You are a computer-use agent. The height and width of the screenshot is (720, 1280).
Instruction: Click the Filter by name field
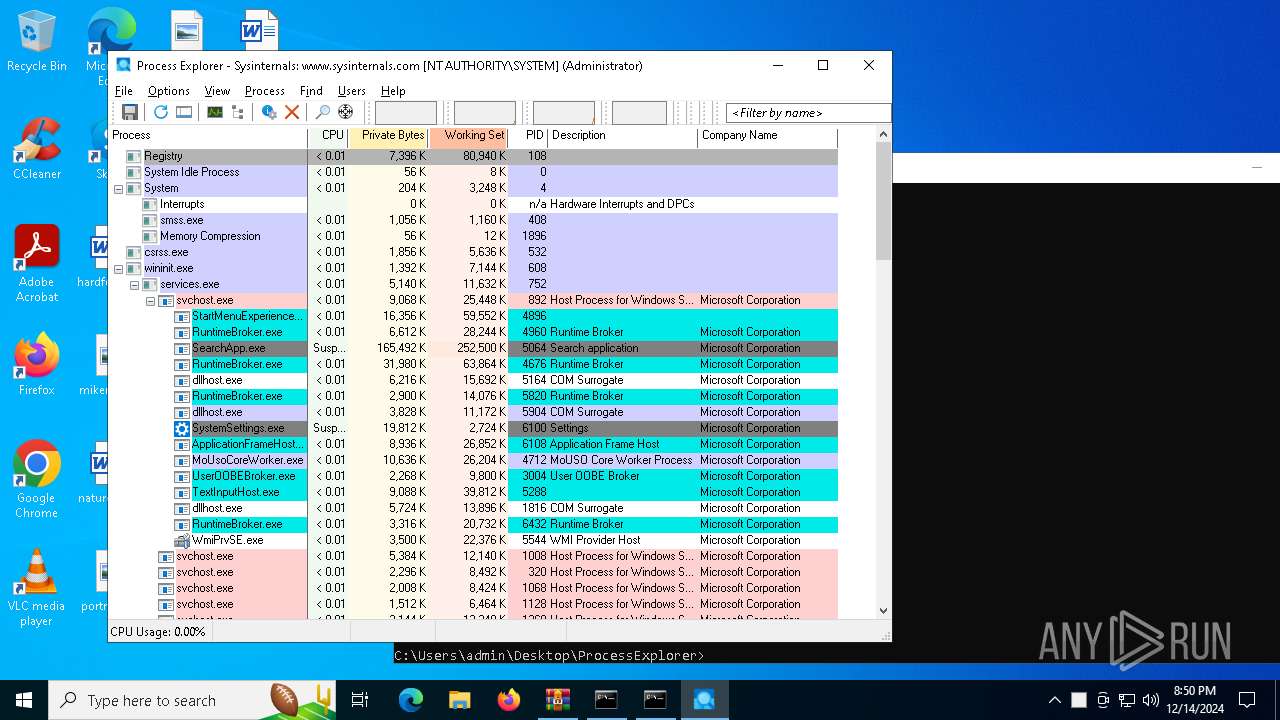coord(808,113)
